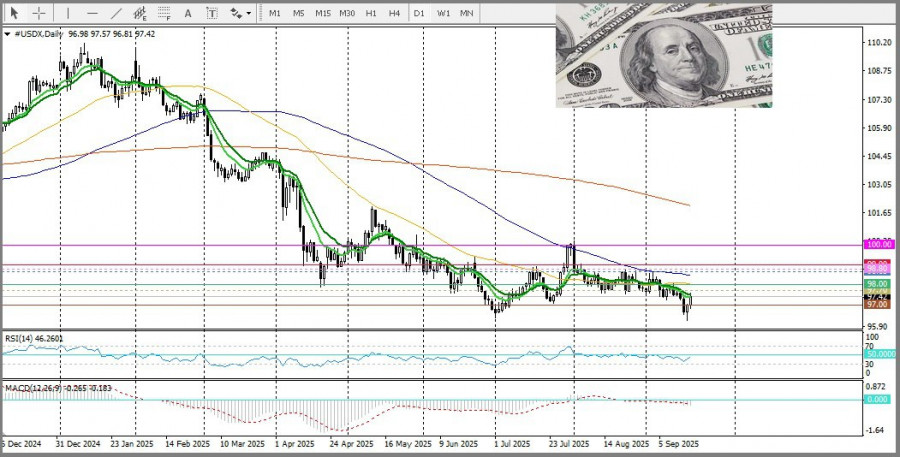Select the vertical line drawing tool
Screen dimensions: 900x457
pos(67,13)
